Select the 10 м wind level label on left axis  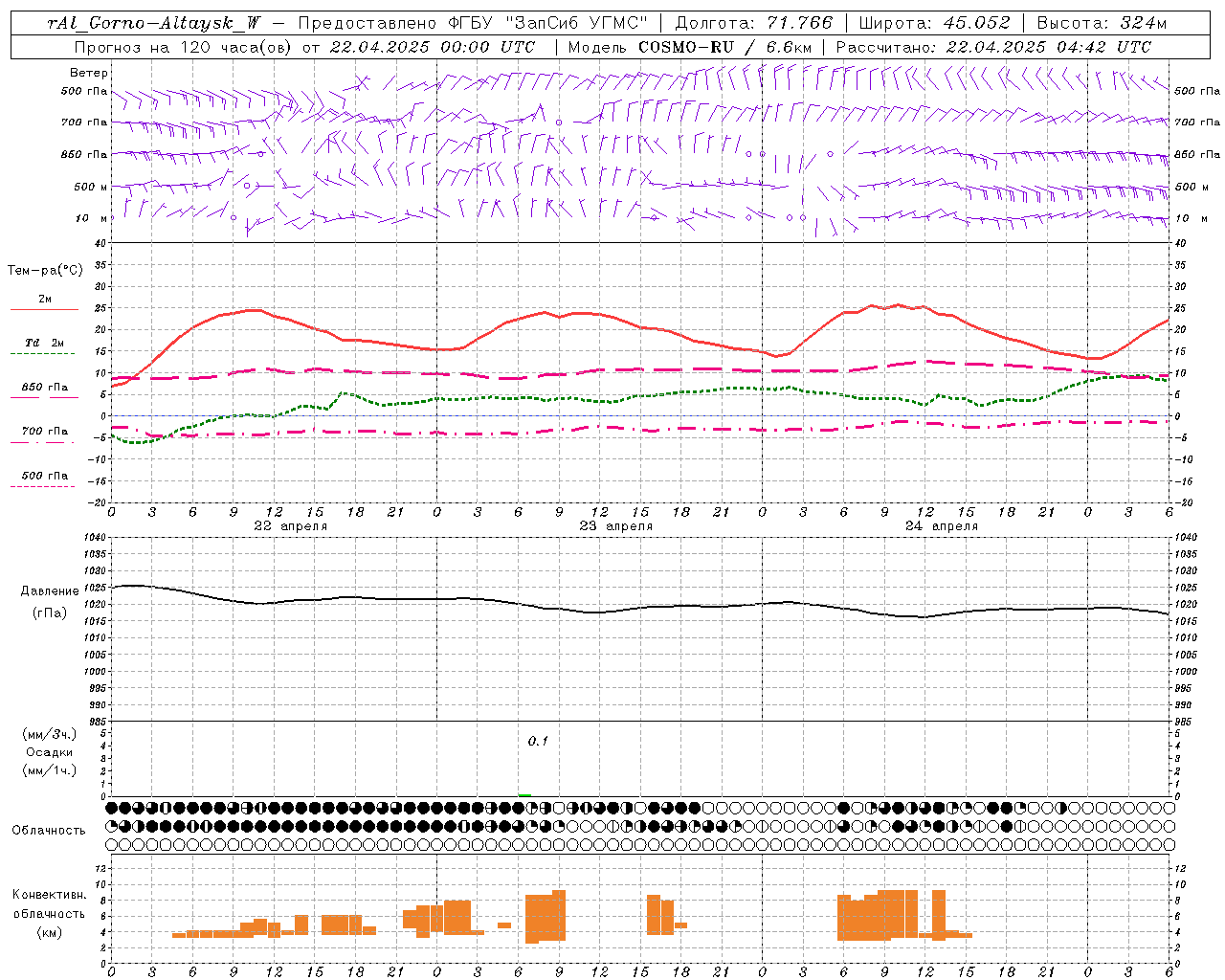point(92,218)
